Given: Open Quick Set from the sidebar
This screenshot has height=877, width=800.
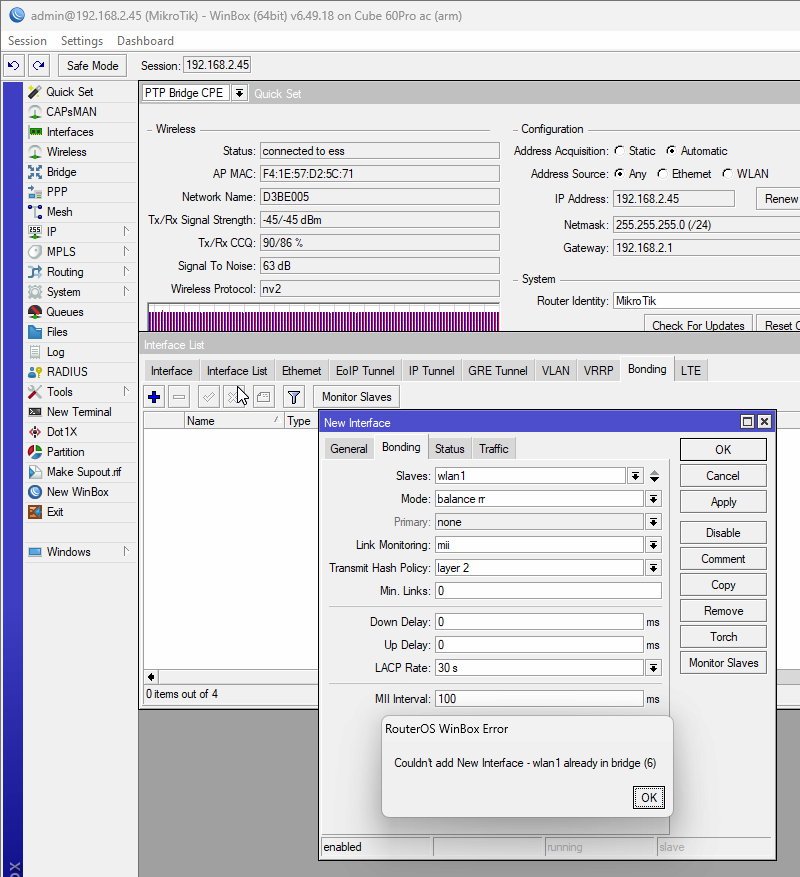Looking at the screenshot, I should point(69,92).
